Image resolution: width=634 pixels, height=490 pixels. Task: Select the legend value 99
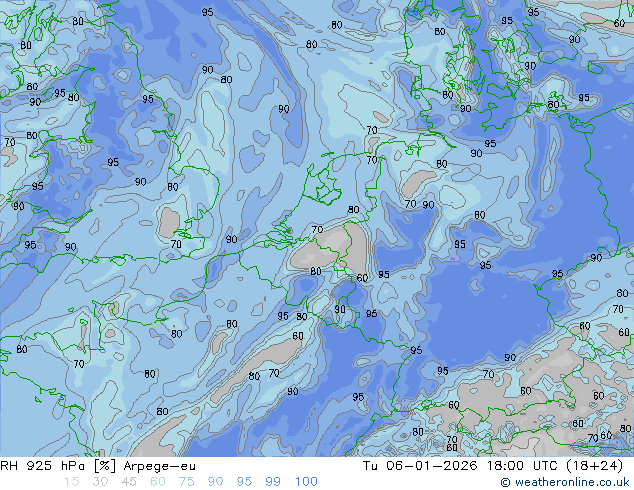click(x=273, y=482)
